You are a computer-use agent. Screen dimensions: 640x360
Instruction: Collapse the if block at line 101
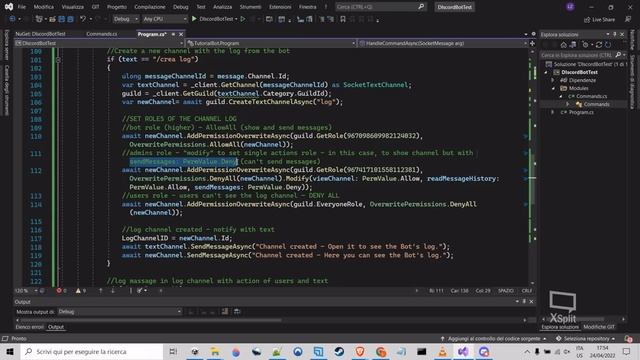[x=58, y=60]
